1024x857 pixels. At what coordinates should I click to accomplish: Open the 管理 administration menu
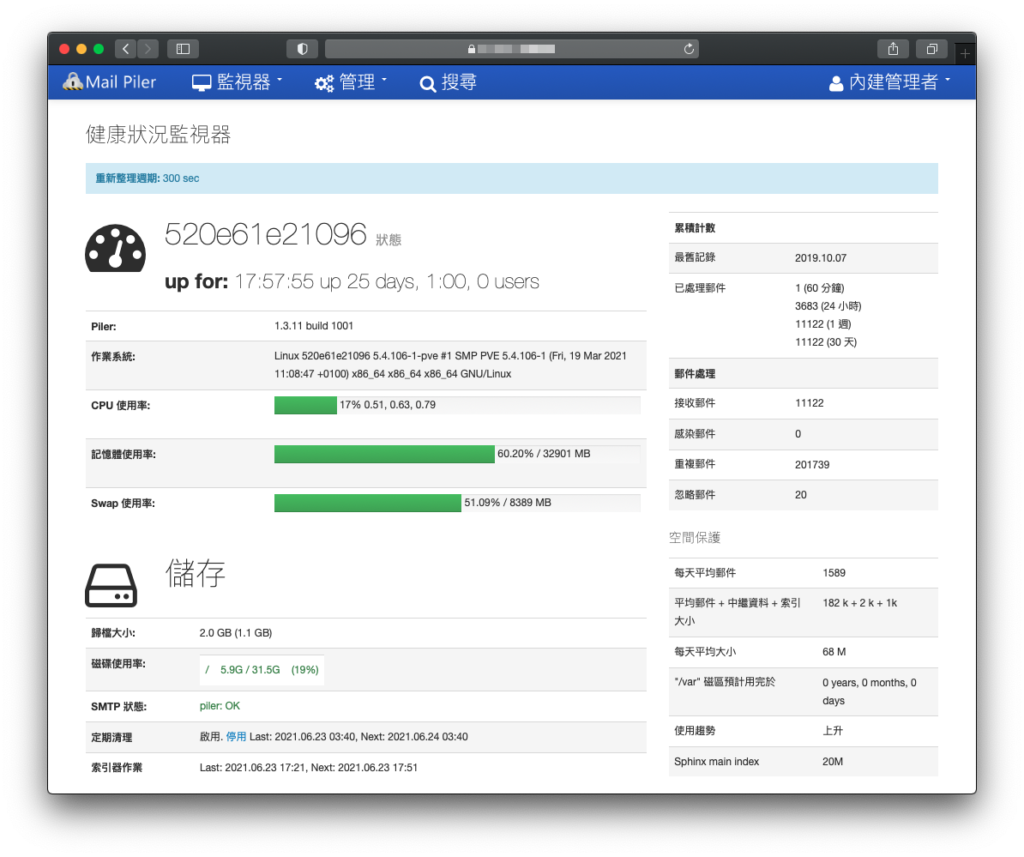351,82
